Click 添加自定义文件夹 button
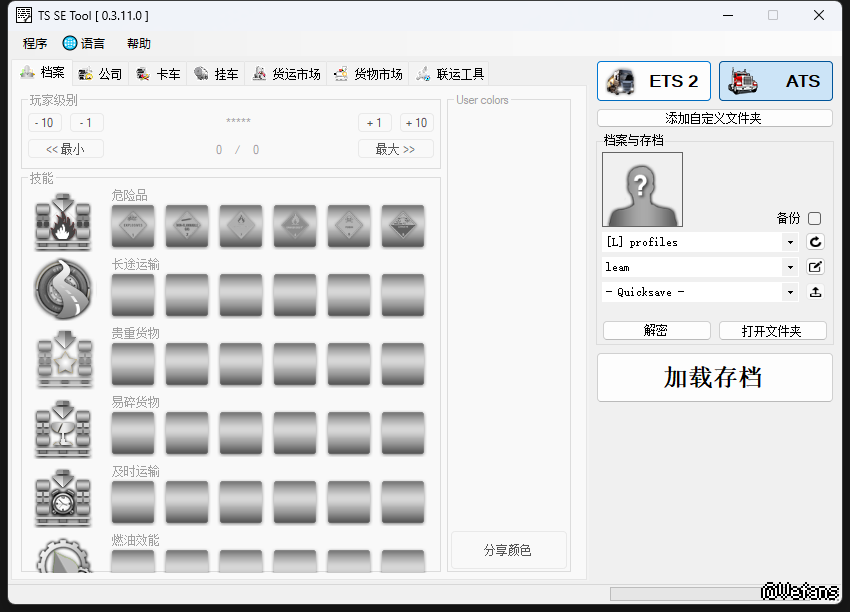 (x=714, y=118)
